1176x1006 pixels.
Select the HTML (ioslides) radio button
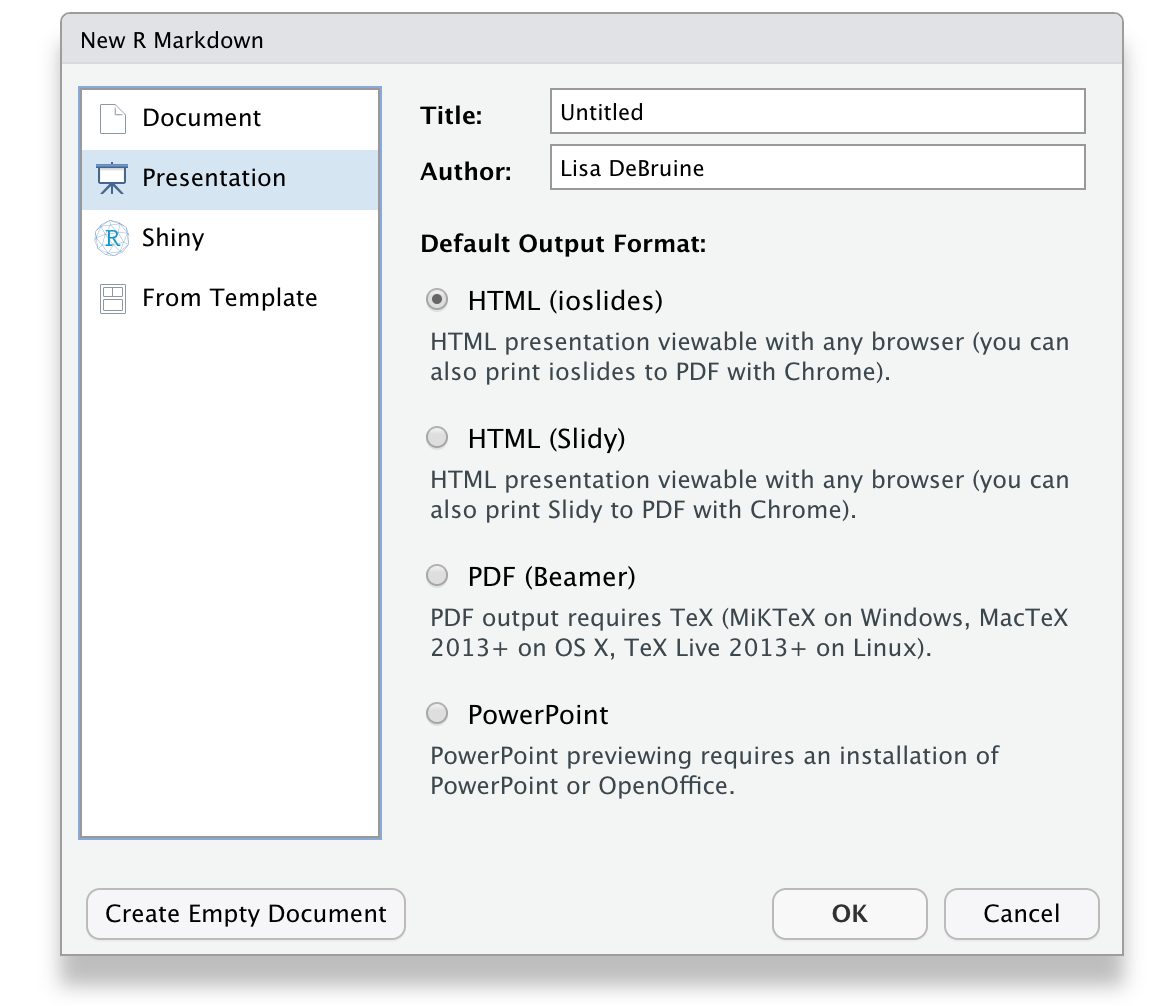click(436, 299)
